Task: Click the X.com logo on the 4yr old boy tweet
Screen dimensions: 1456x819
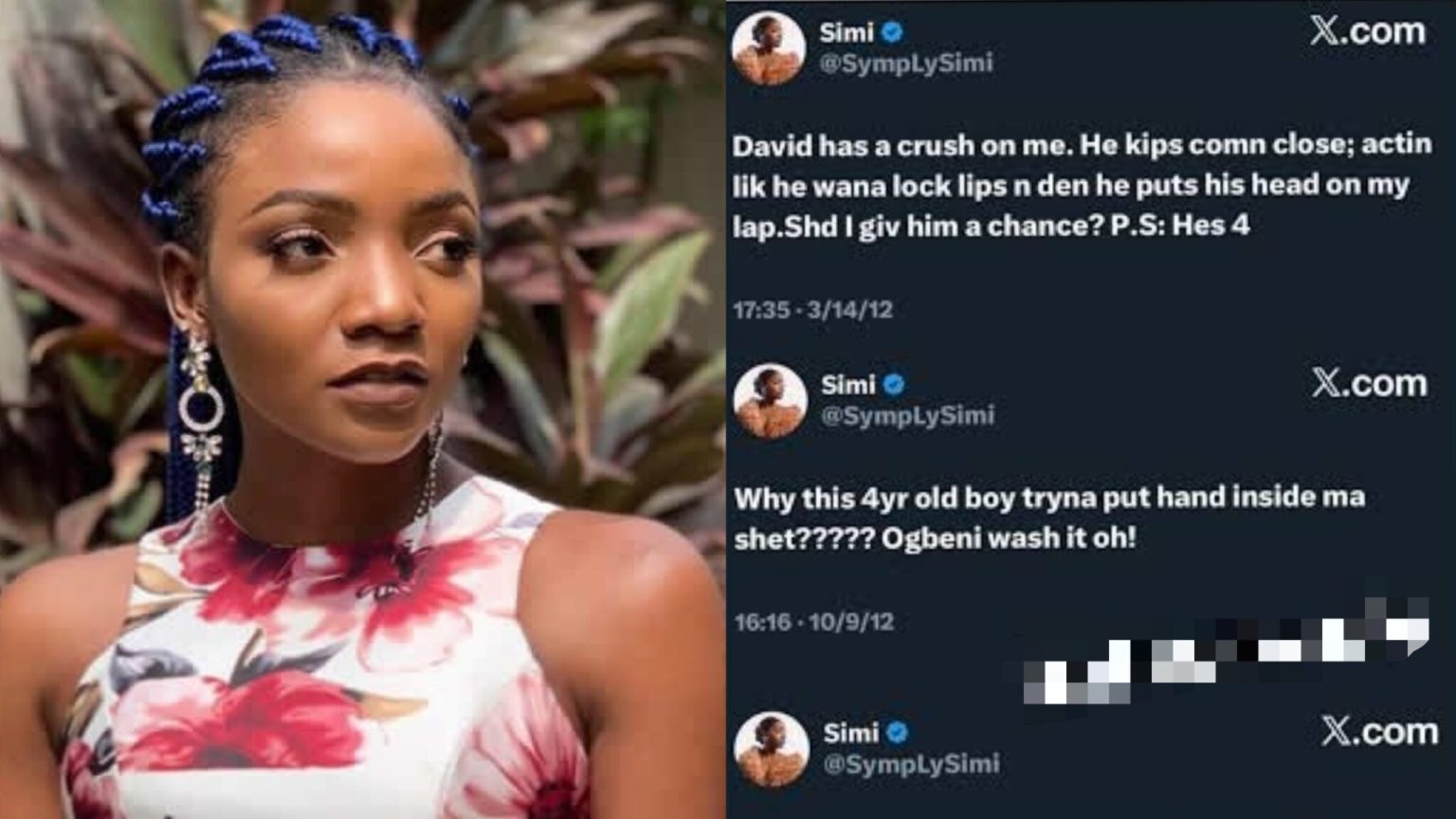Action: point(1369,383)
